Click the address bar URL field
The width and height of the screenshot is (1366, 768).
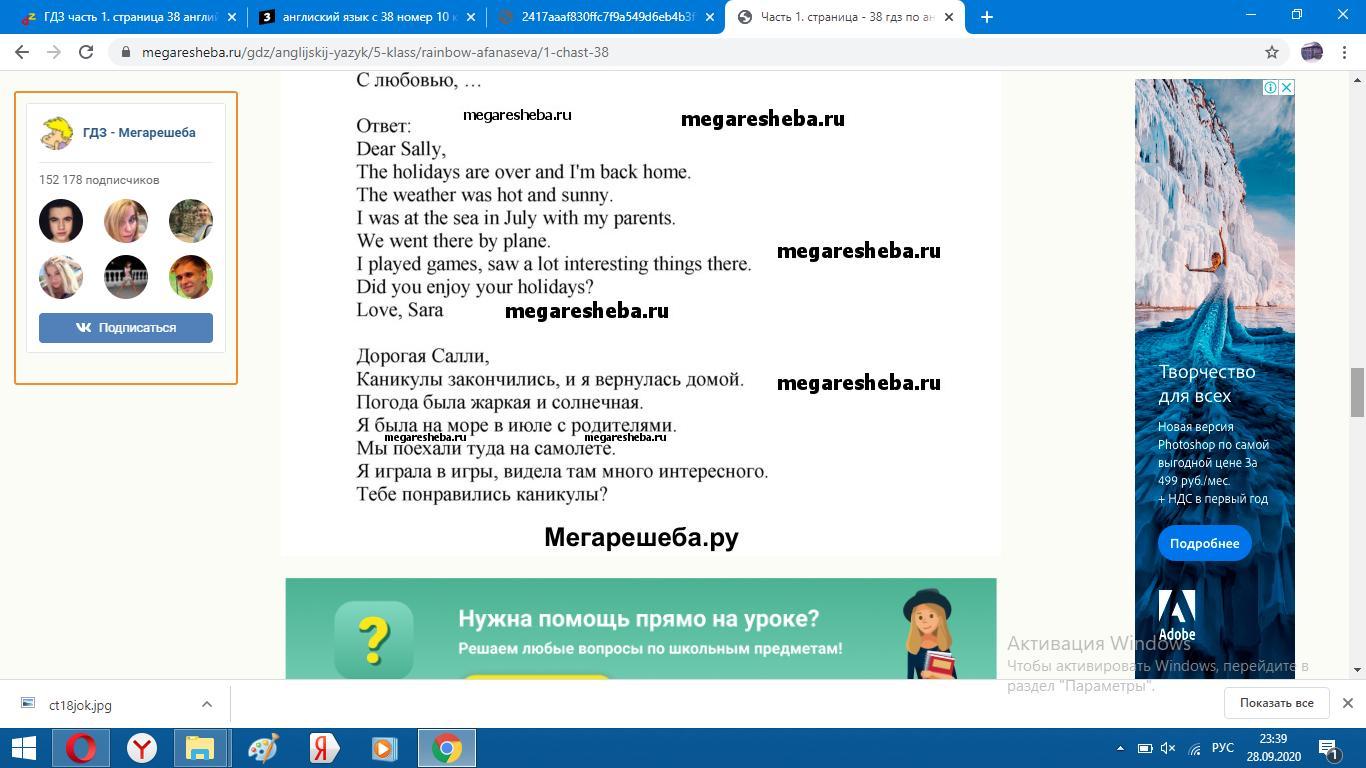coord(690,52)
